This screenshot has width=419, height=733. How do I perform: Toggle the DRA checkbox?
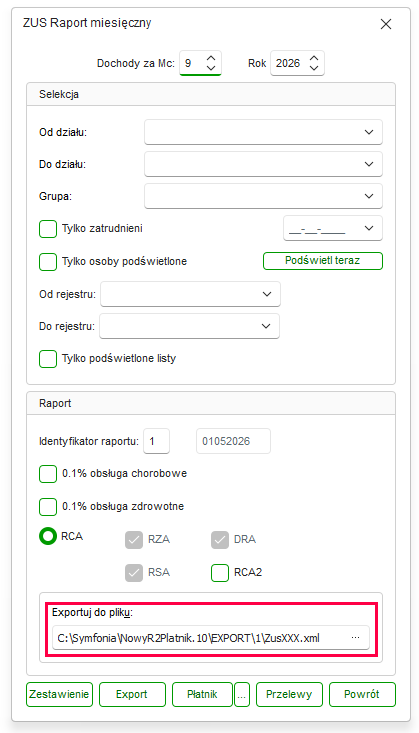[220, 539]
